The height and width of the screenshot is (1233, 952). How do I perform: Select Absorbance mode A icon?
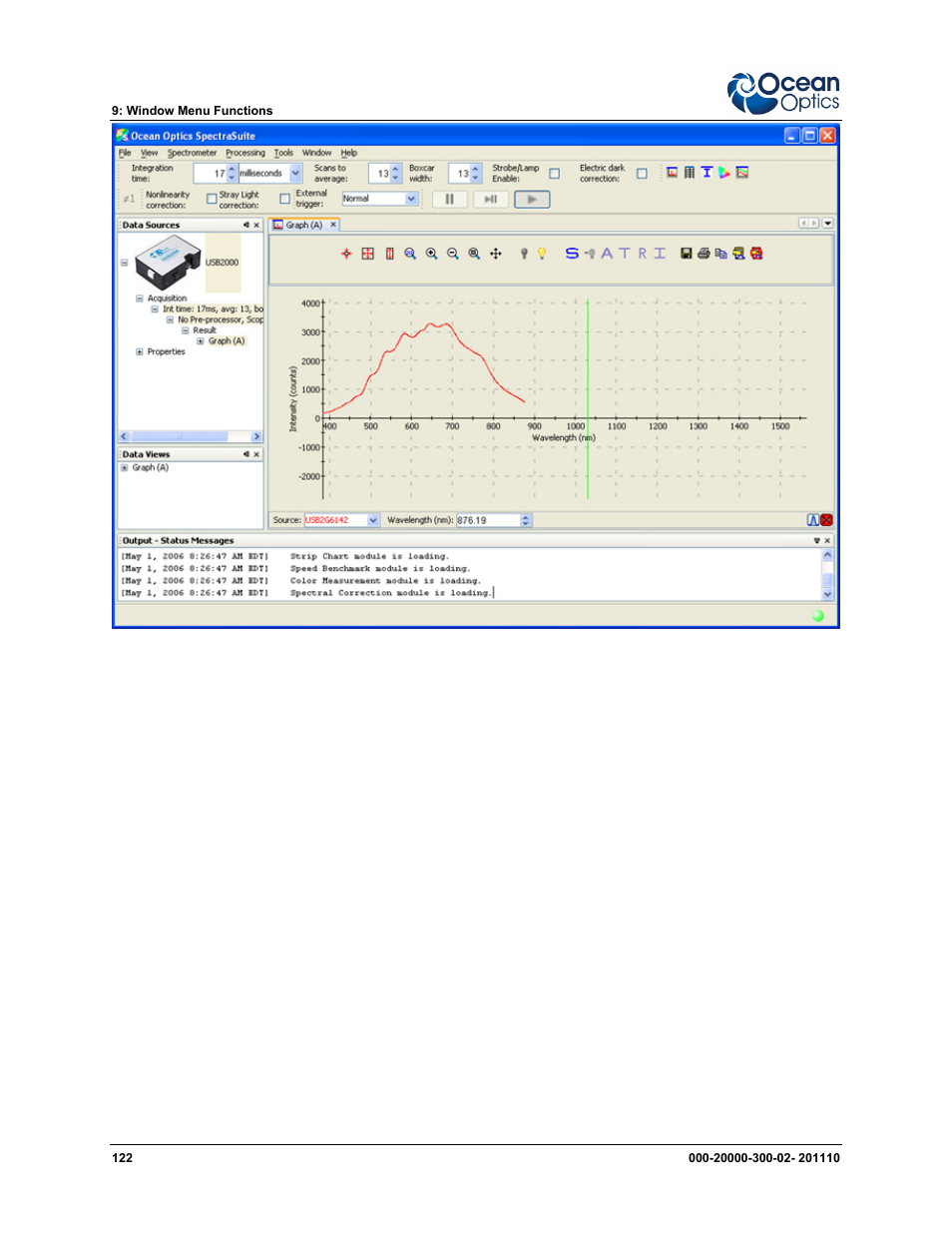[x=607, y=254]
